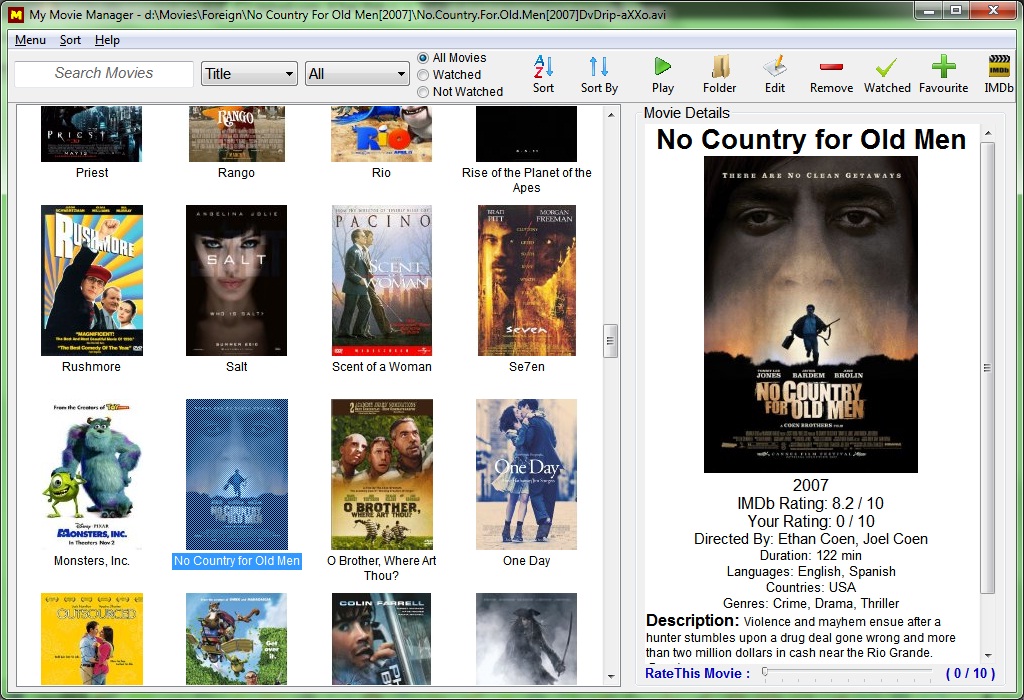1024x700 pixels.
Task: Select the Rio movie poster
Action: [x=381, y=134]
